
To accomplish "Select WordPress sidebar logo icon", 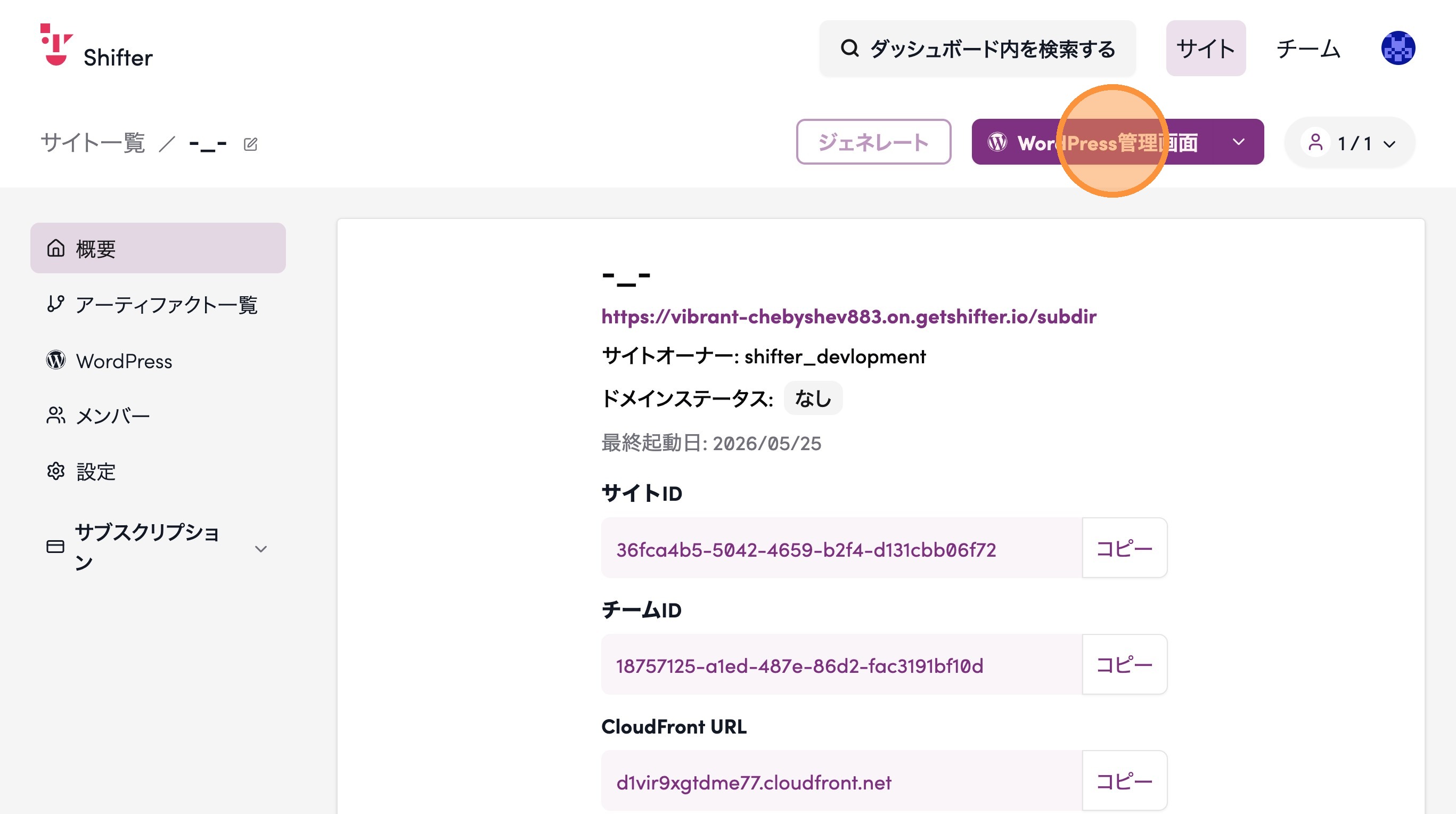I will tap(55, 360).
